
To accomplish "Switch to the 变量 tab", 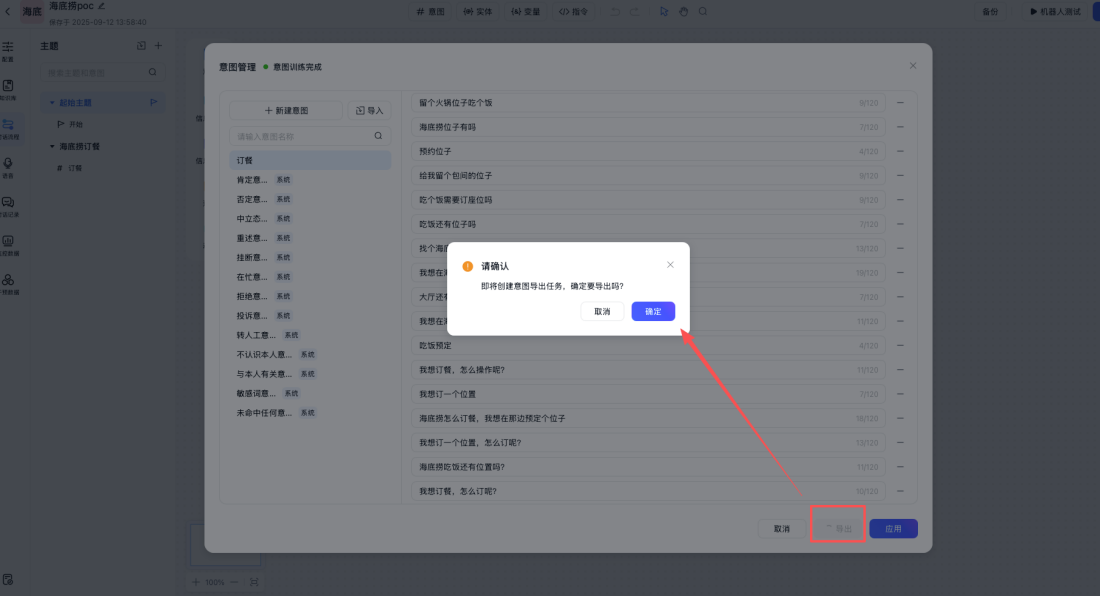I will 527,11.
